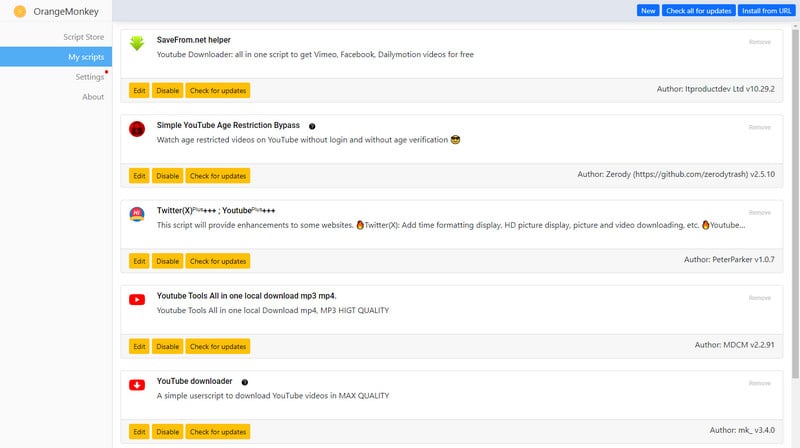Click the SaveFrom.net helper green arrow icon
The width and height of the screenshot is (800, 448).
point(137,43)
